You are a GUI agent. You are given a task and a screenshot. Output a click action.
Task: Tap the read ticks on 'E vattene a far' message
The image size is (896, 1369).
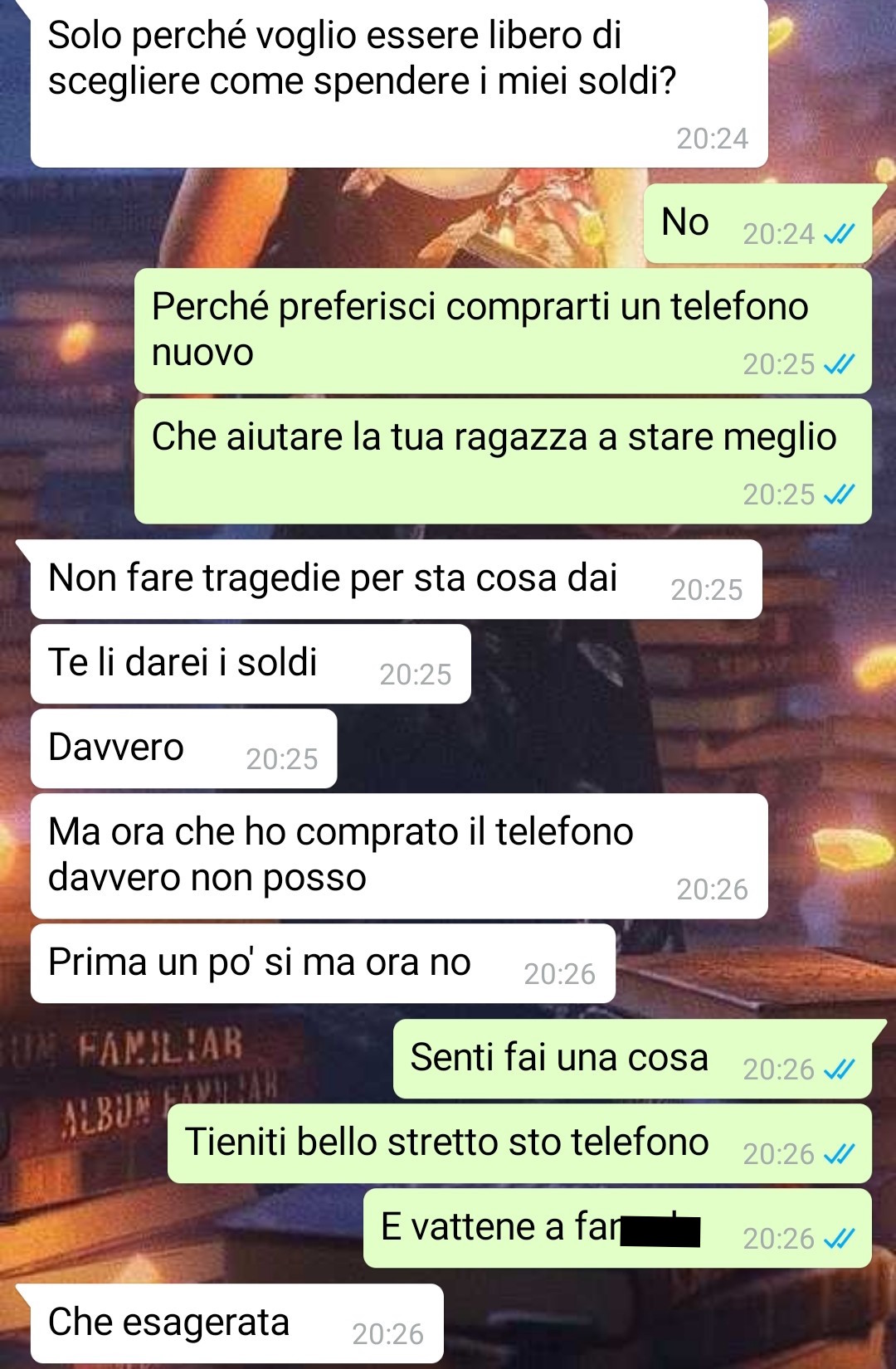pyautogui.click(x=839, y=1240)
